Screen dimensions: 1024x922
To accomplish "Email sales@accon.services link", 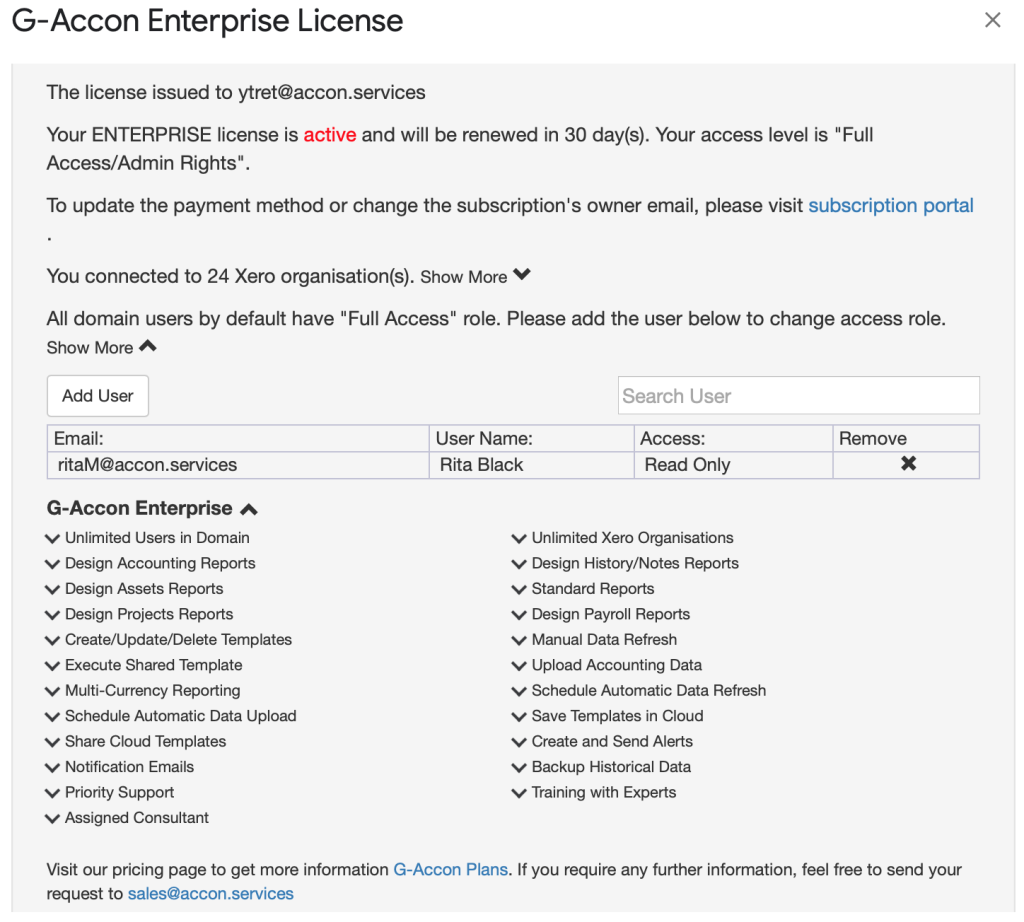I will (210, 894).
